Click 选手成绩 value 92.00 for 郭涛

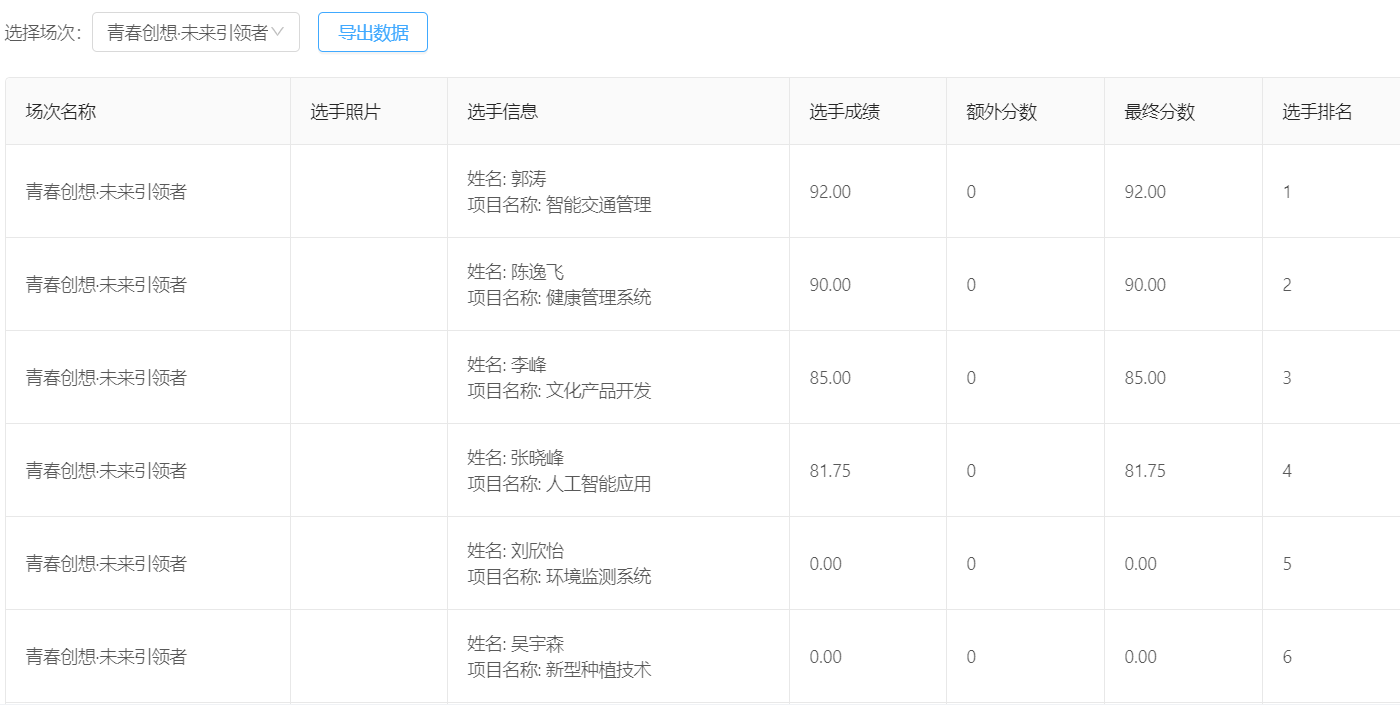pyautogui.click(x=830, y=192)
